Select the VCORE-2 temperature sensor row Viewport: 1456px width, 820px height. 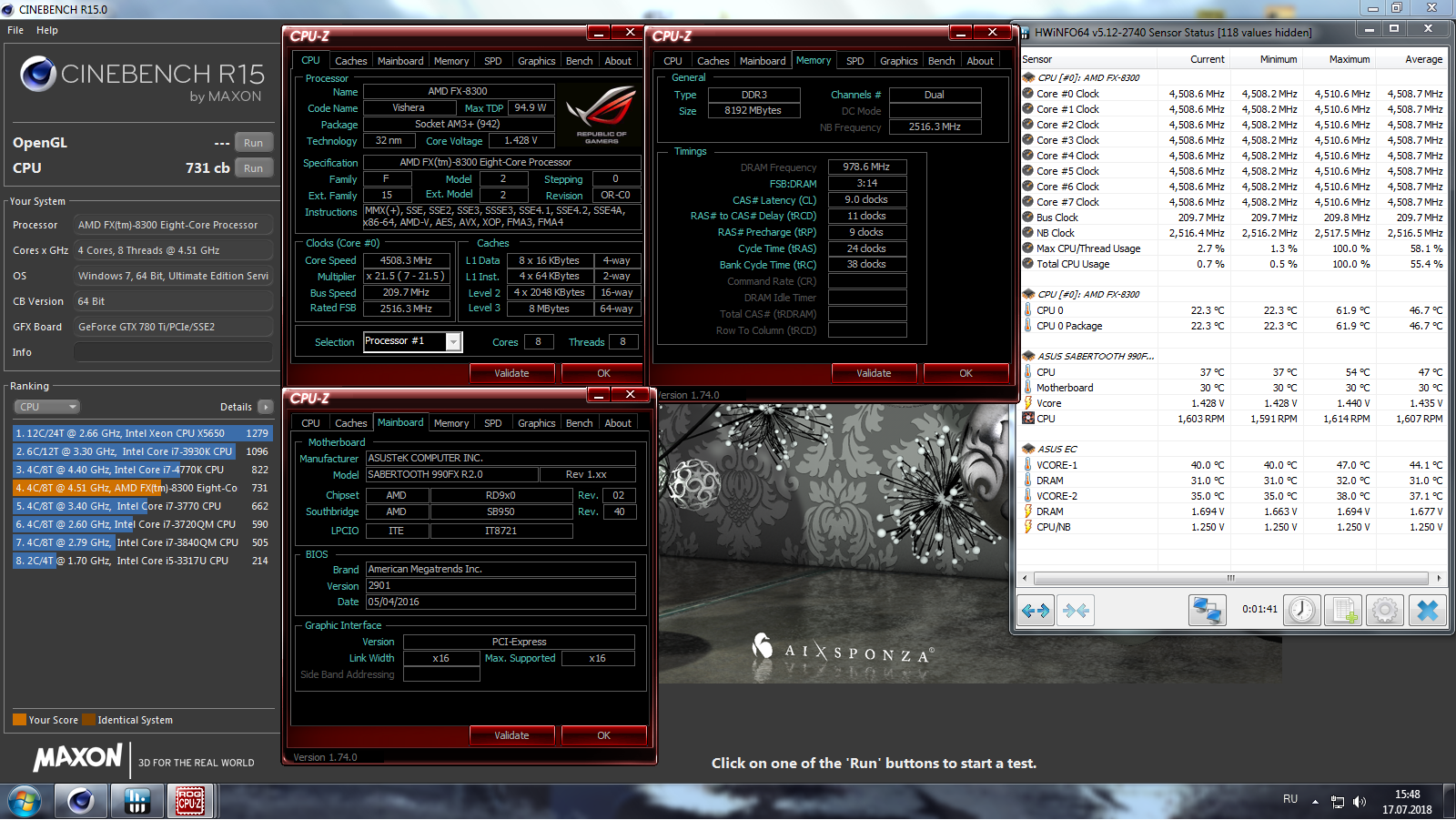click(x=1233, y=496)
